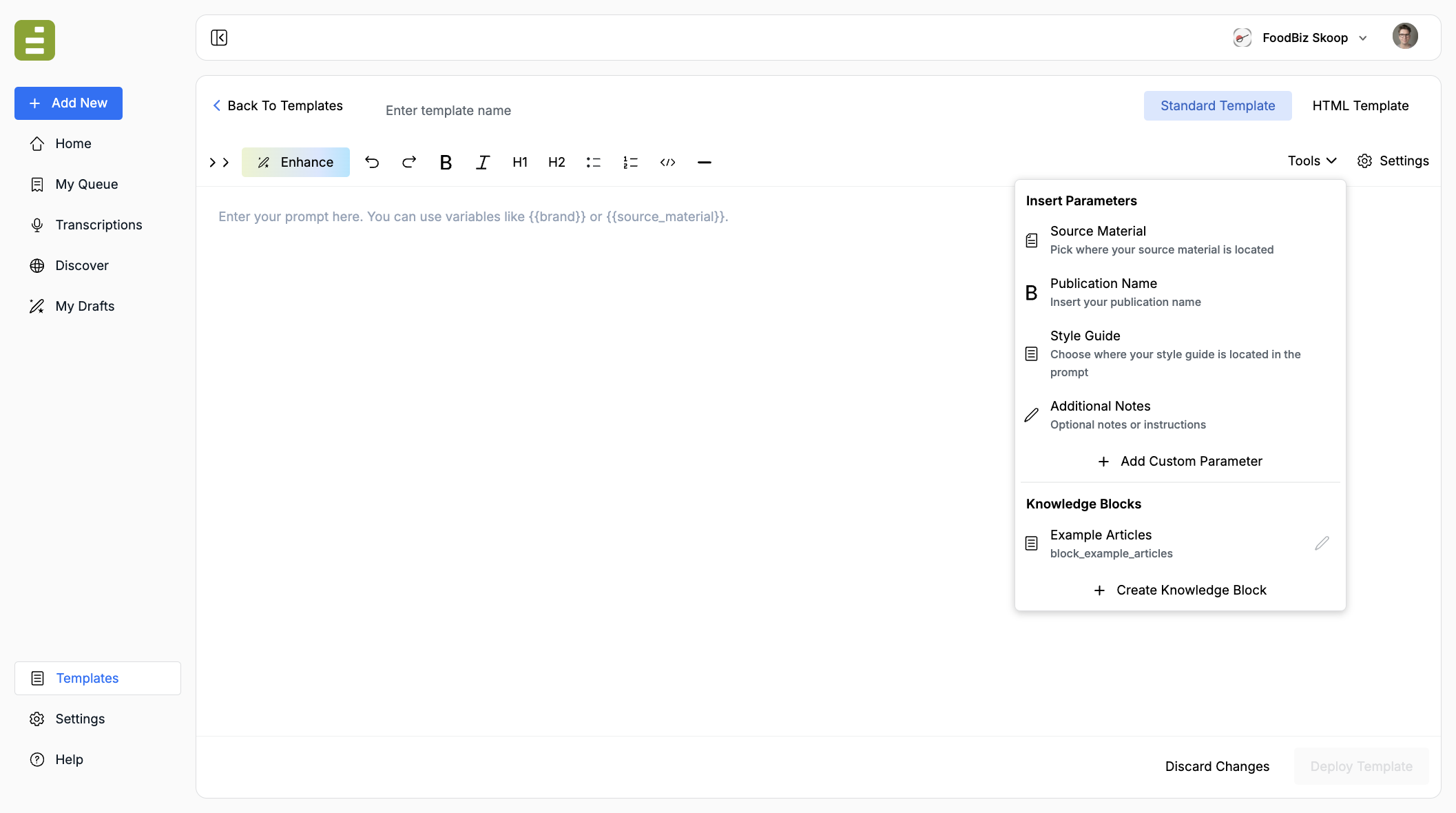Insert the Source Material parameter
1456x813 pixels.
tap(1181, 240)
